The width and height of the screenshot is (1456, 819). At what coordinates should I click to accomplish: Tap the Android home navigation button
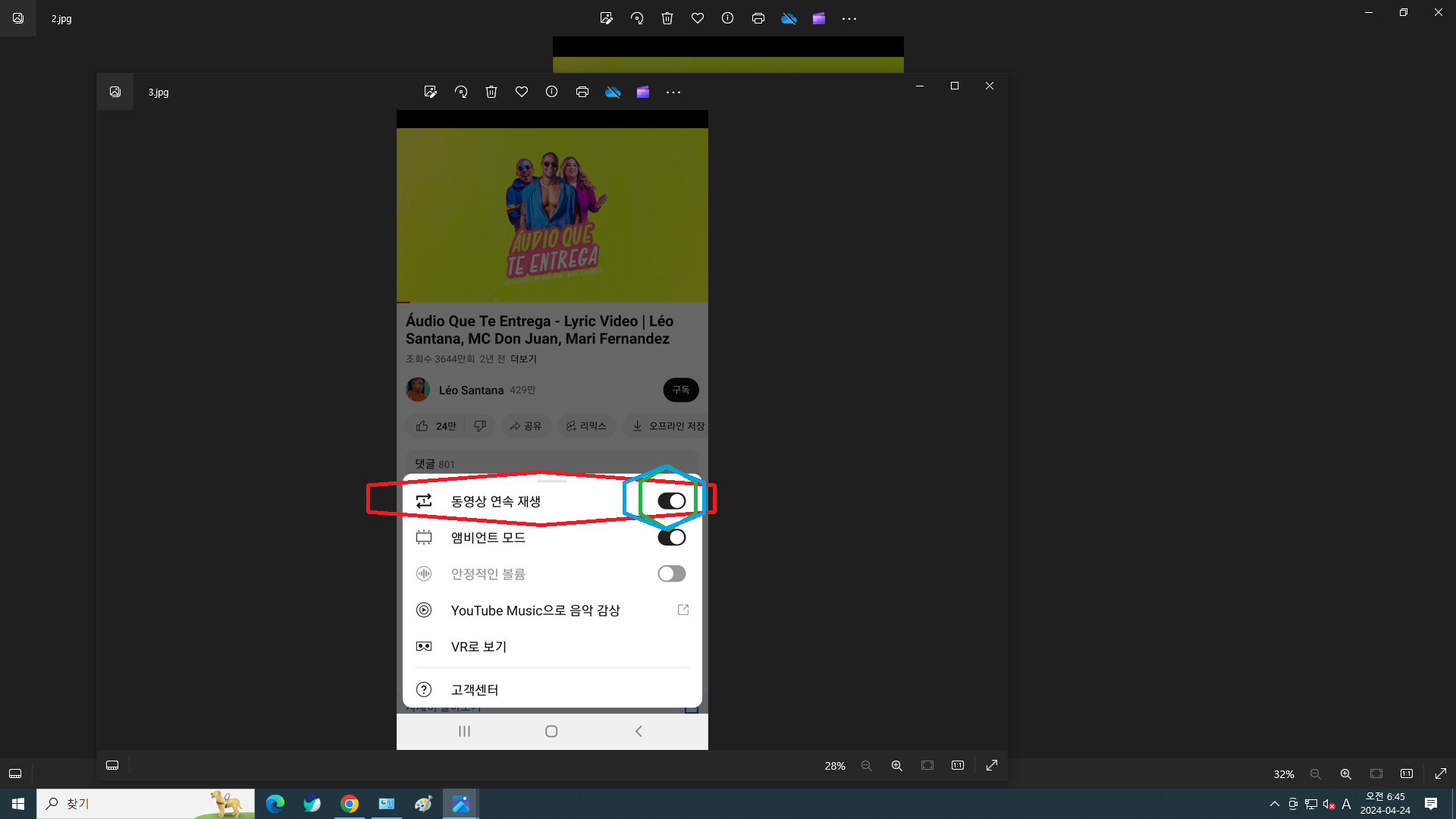pos(551,732)
